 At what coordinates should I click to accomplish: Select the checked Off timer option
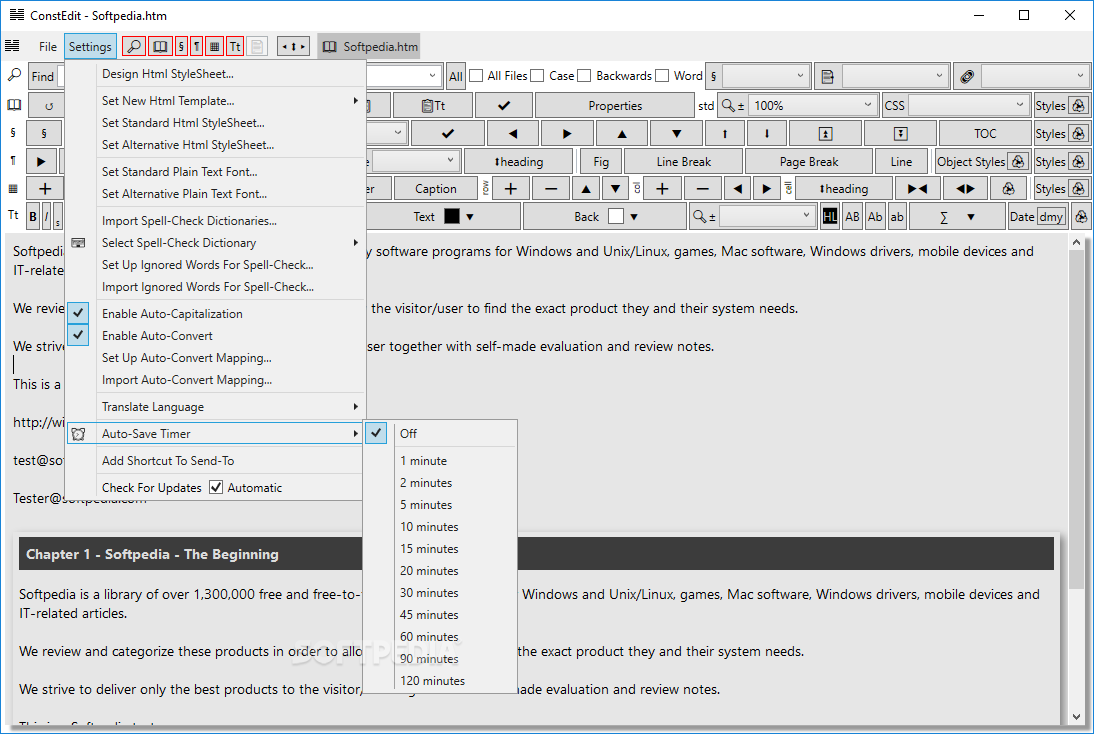pyautogui.click(x=441, y=433)
